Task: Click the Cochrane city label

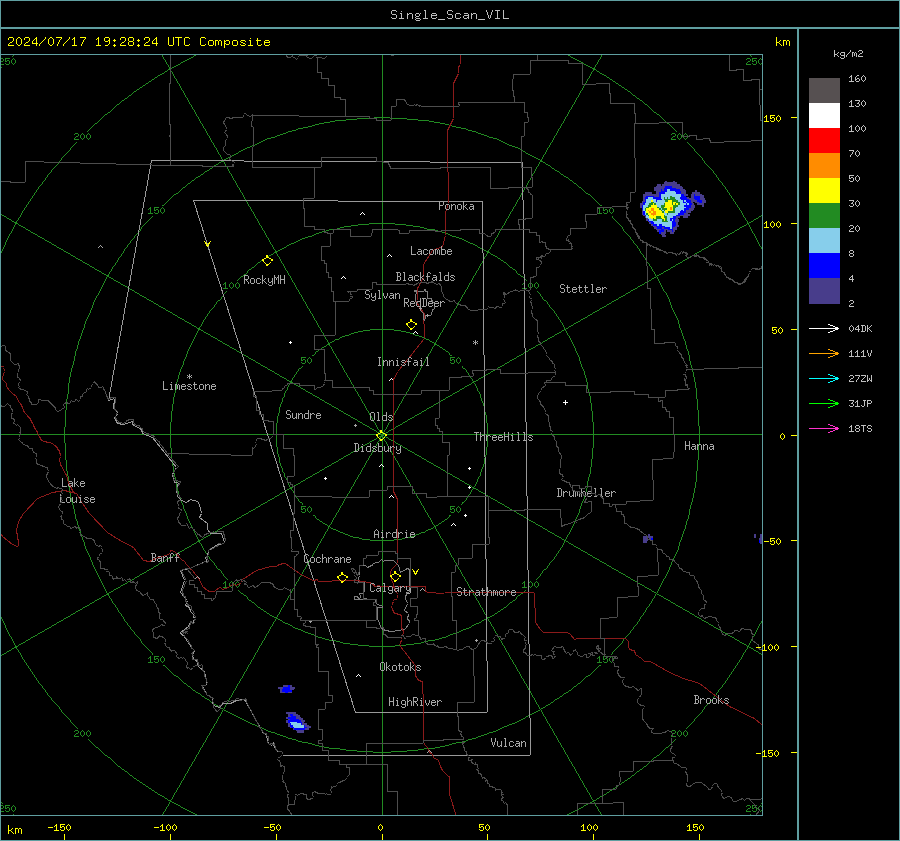Action: tap(327, 559)
